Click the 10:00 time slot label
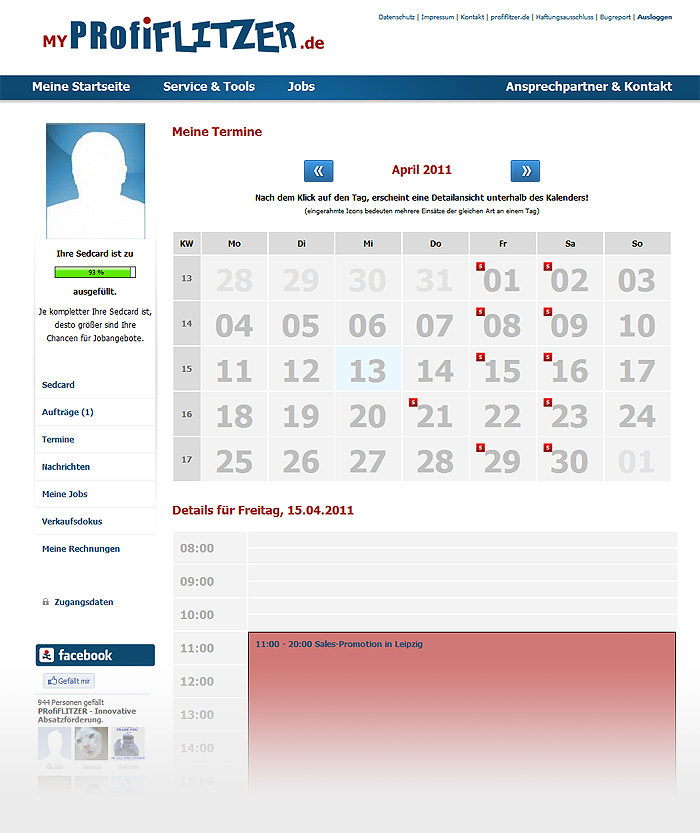700x833 pixels. [x=197, y=615]
